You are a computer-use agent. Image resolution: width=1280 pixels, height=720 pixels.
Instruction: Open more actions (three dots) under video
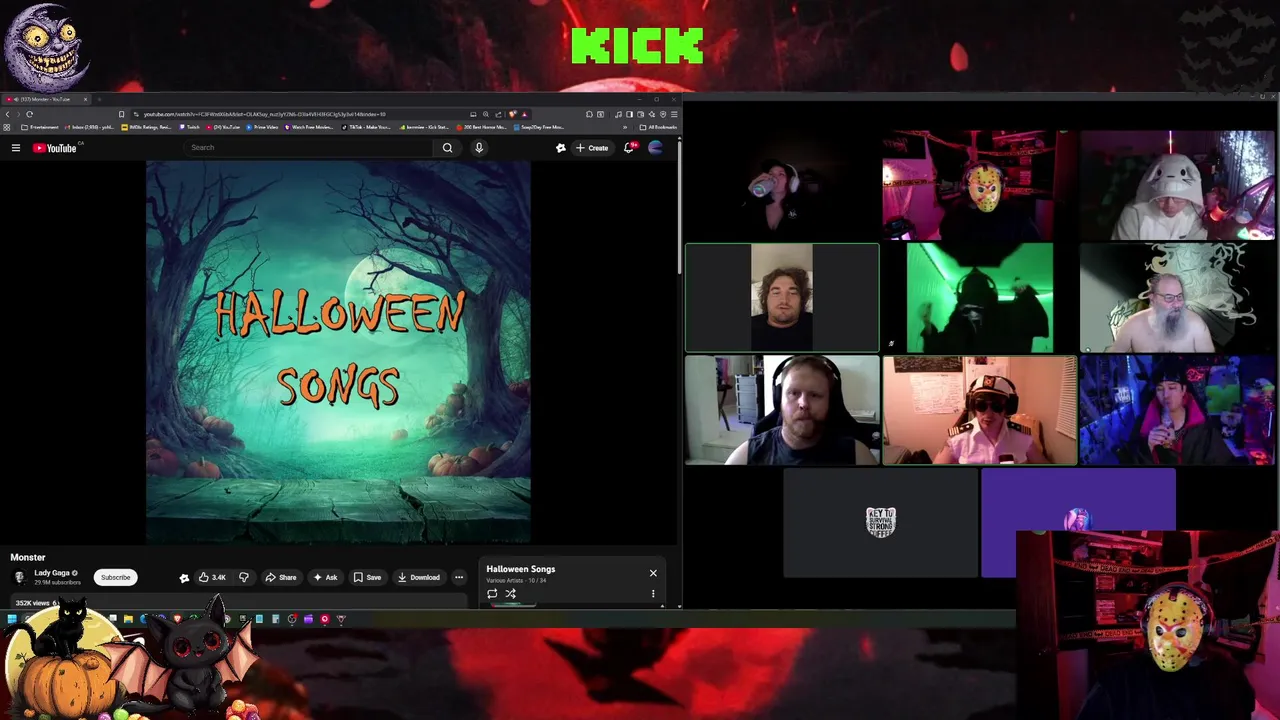[459, 577]
